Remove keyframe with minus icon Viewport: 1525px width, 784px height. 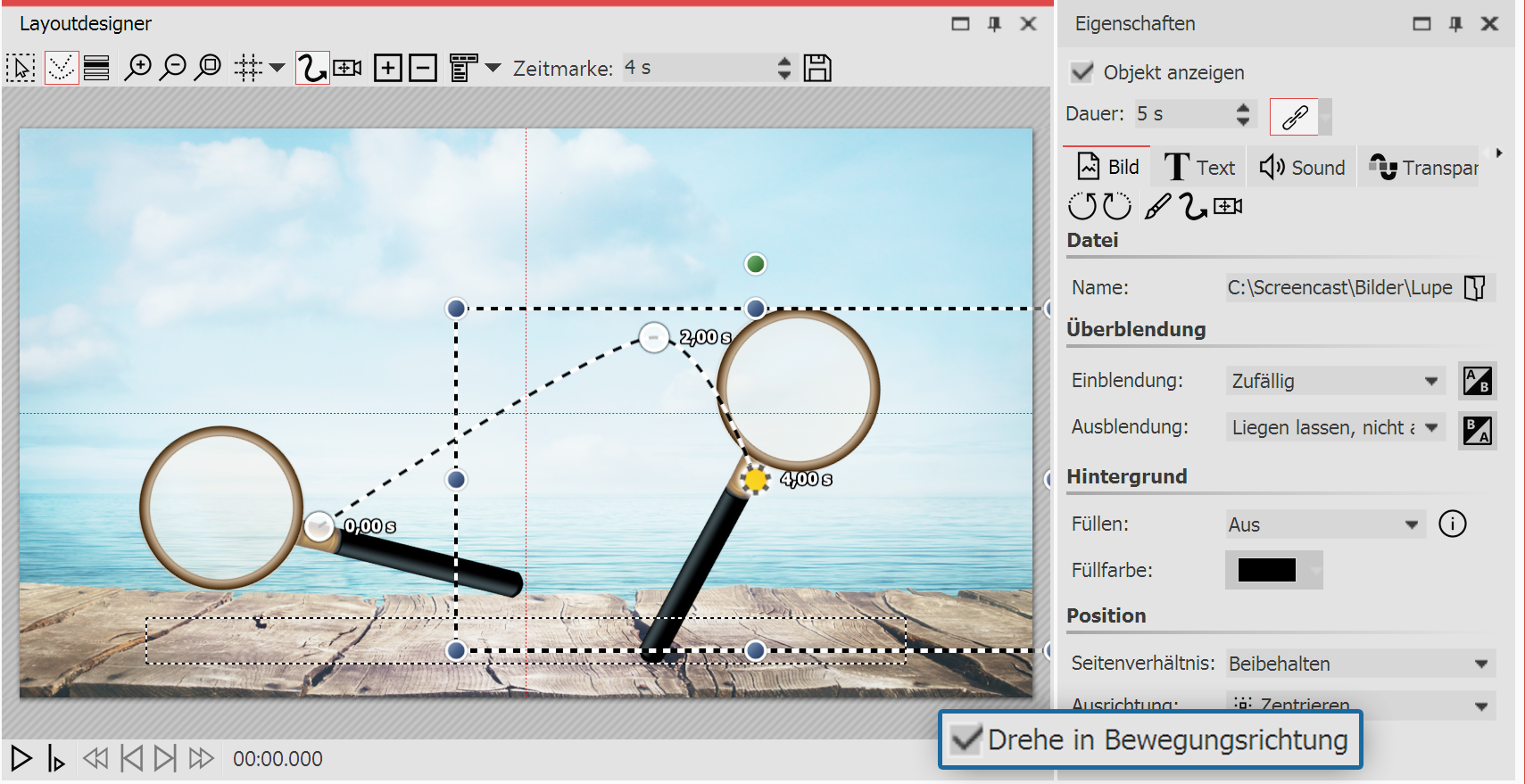point(423,68)
